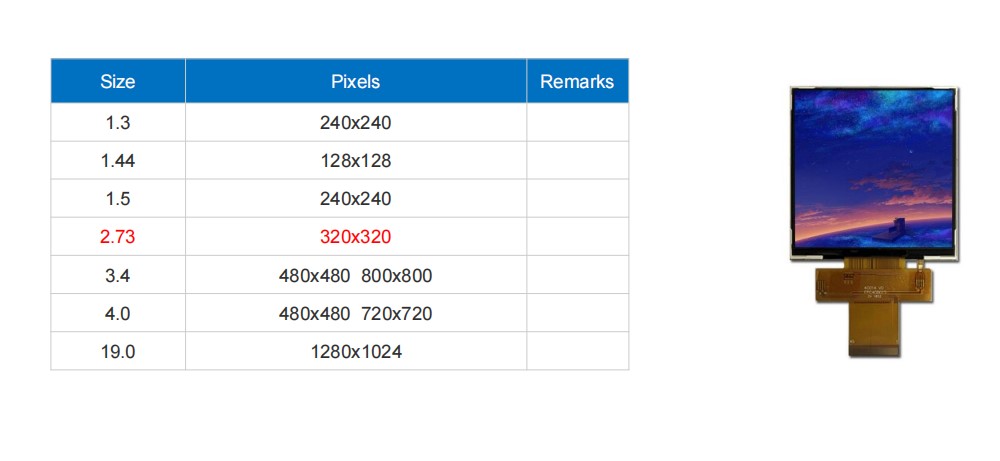Click the empty Remarks cell for 2.73
This screenshot has width=1000, height=461.
coord(577,237)
